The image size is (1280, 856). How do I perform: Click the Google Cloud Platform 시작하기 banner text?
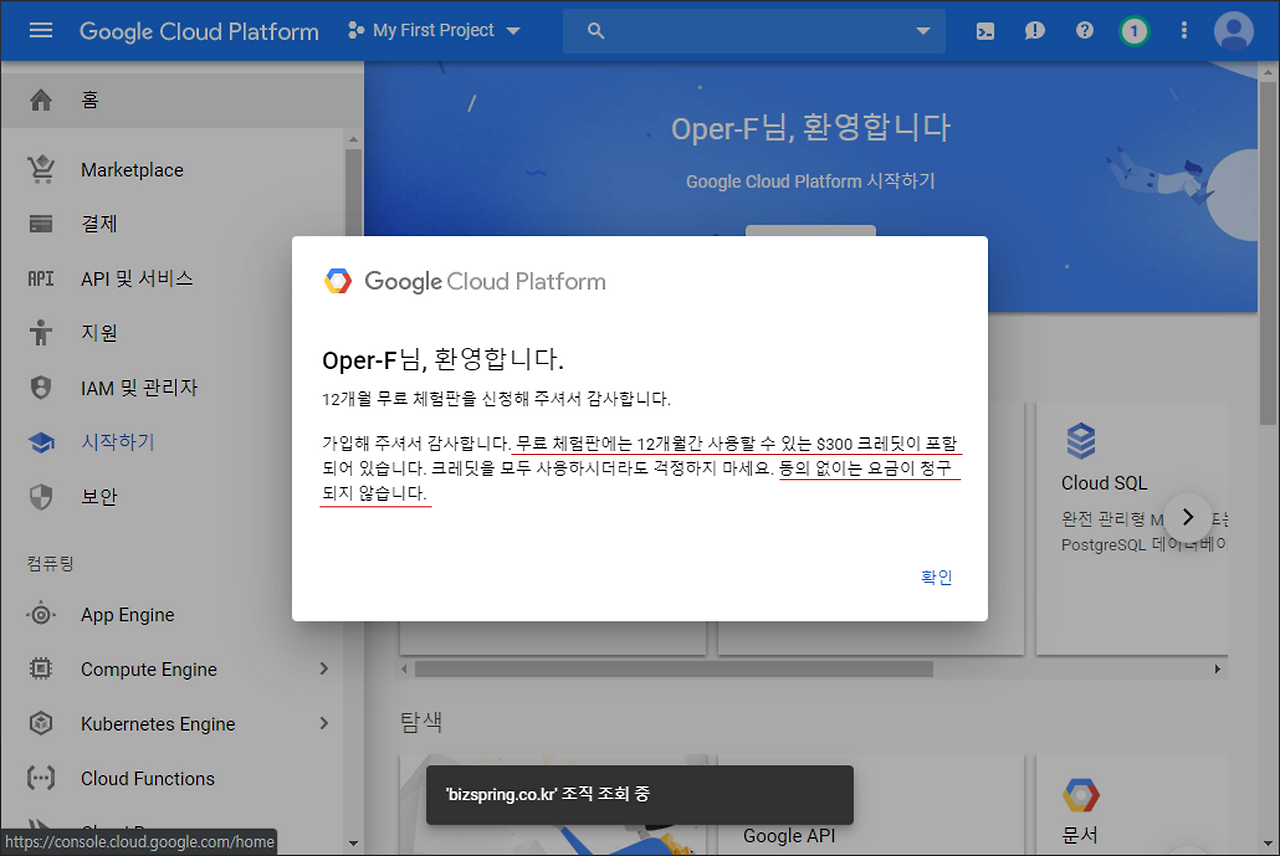coord(810,181)
